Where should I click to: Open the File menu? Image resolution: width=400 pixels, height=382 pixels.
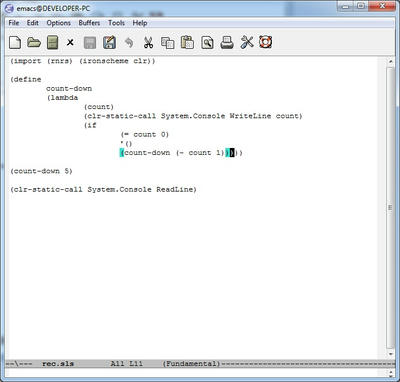[x=14, y=23]
